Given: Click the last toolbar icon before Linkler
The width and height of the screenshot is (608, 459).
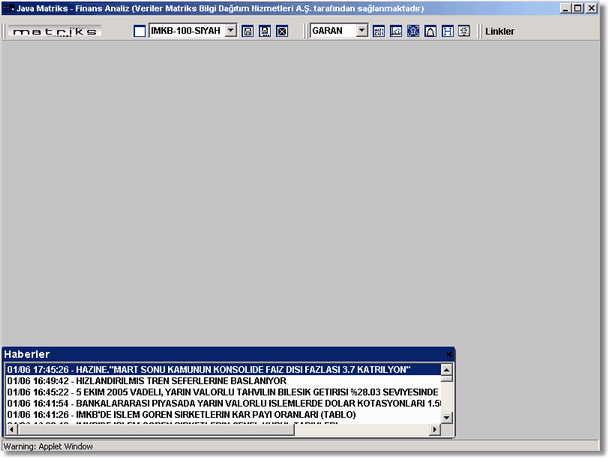Looking at the screenshot, I should click(x=463, y=31).
